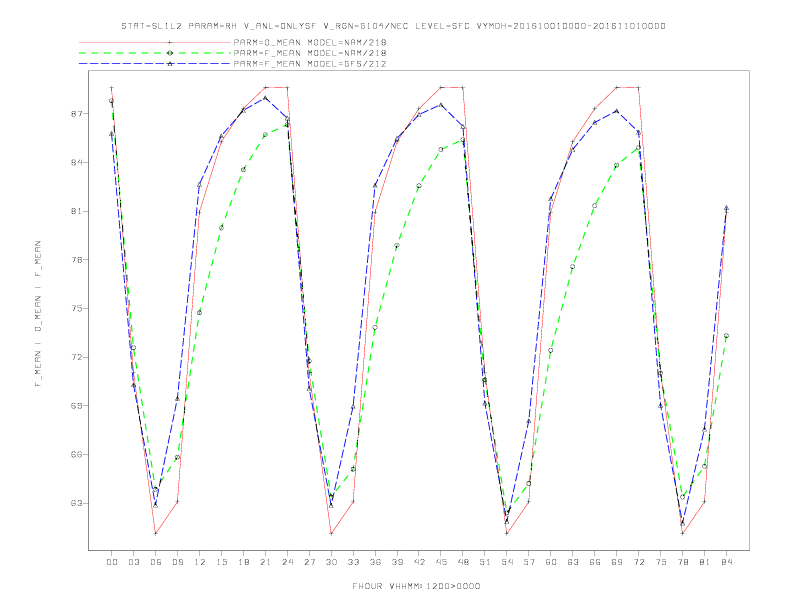Click x-axis forecast hour label 84

pyautogui.click(x=726, y=562)
